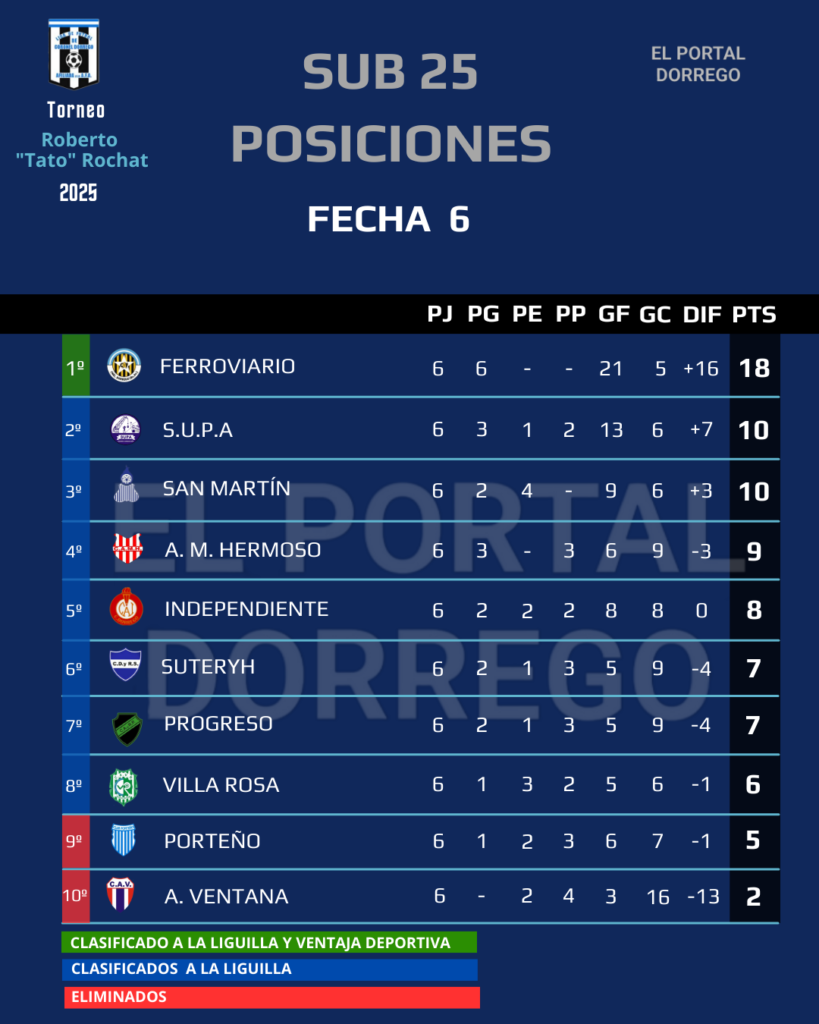Click the Ferroviario club crest
819x1024 pixels.
124,366
